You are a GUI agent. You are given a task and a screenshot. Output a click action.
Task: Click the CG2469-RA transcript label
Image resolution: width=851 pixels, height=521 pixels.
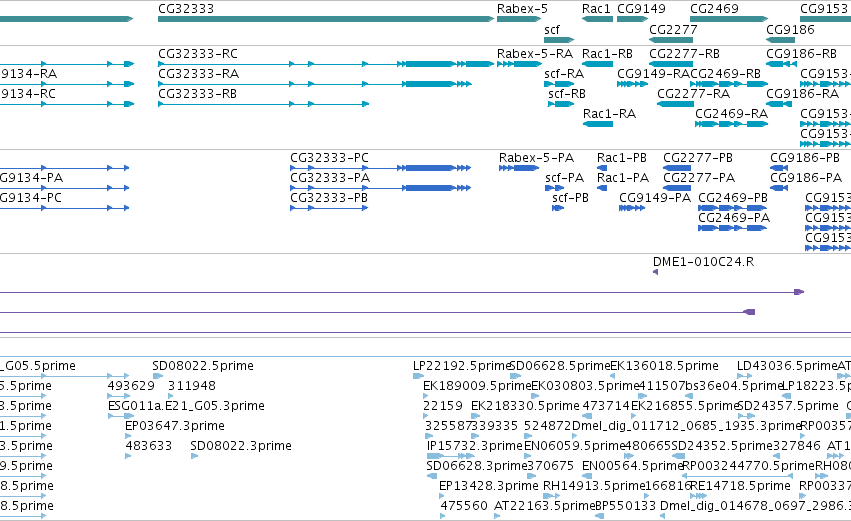(731, 115)
